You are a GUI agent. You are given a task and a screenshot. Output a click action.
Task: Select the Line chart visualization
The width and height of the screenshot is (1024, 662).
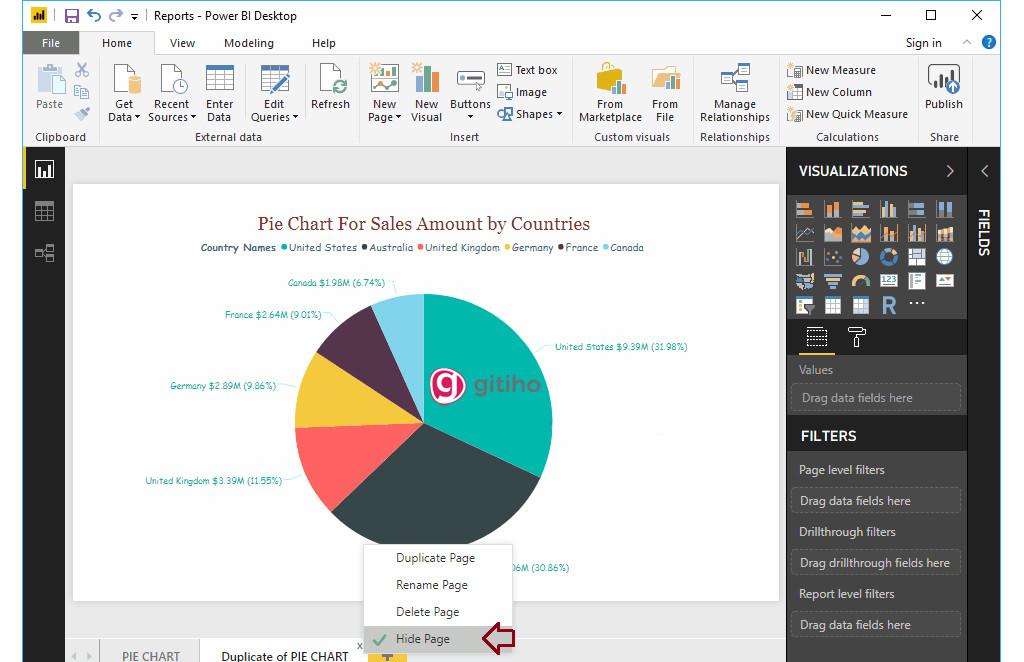click(x=805, y=233)
